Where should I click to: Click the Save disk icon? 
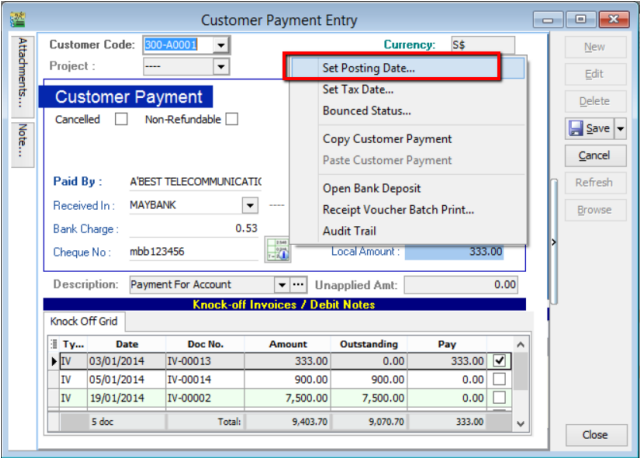point(577,129)
